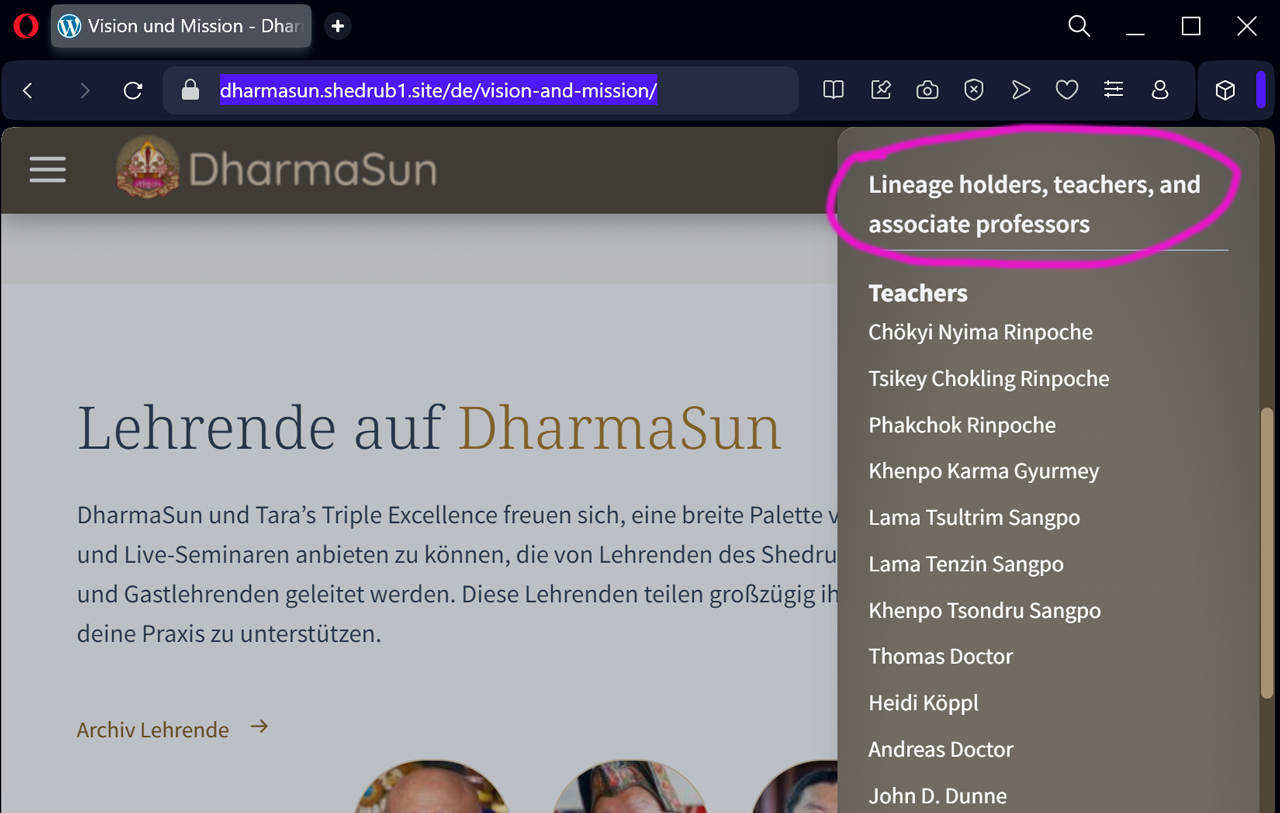Click the WordPress favicon on the tab

69,26
